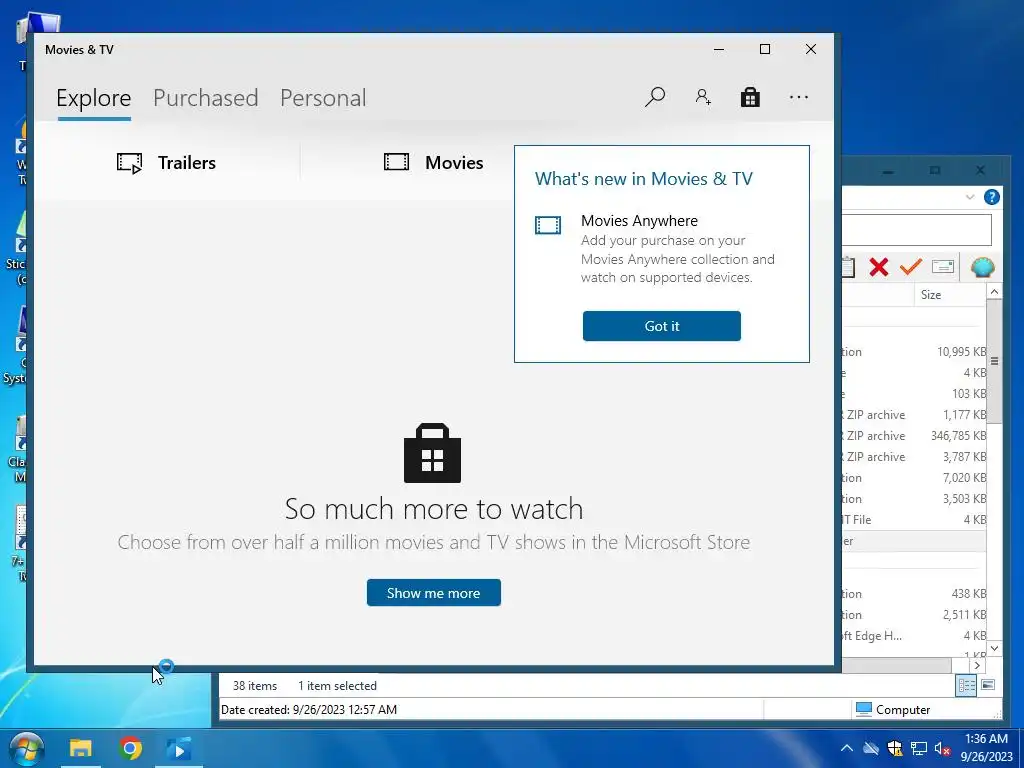Click the large store bag icon above 'So much more to watch'
This screenshot has height=768, width=1024.
[432, 453]
